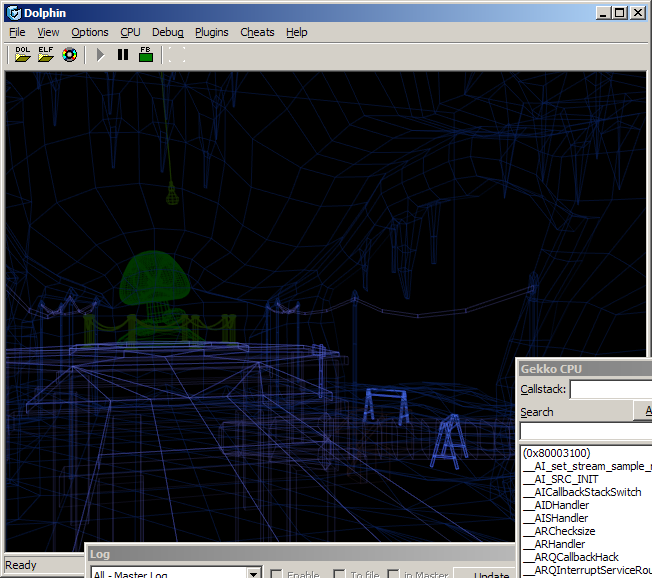Select __ARQInterruptServiceRoutine symbol
This screenshot has width=652, height=578.
(x=587, y=570)
